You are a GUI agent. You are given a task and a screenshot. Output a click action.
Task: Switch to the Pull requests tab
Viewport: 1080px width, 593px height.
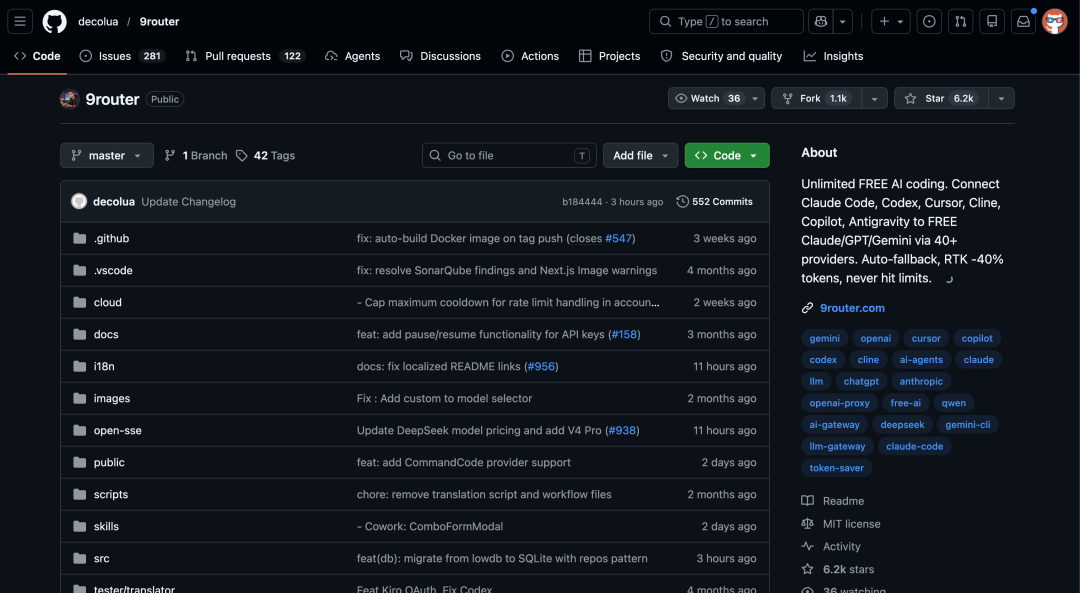245,56
